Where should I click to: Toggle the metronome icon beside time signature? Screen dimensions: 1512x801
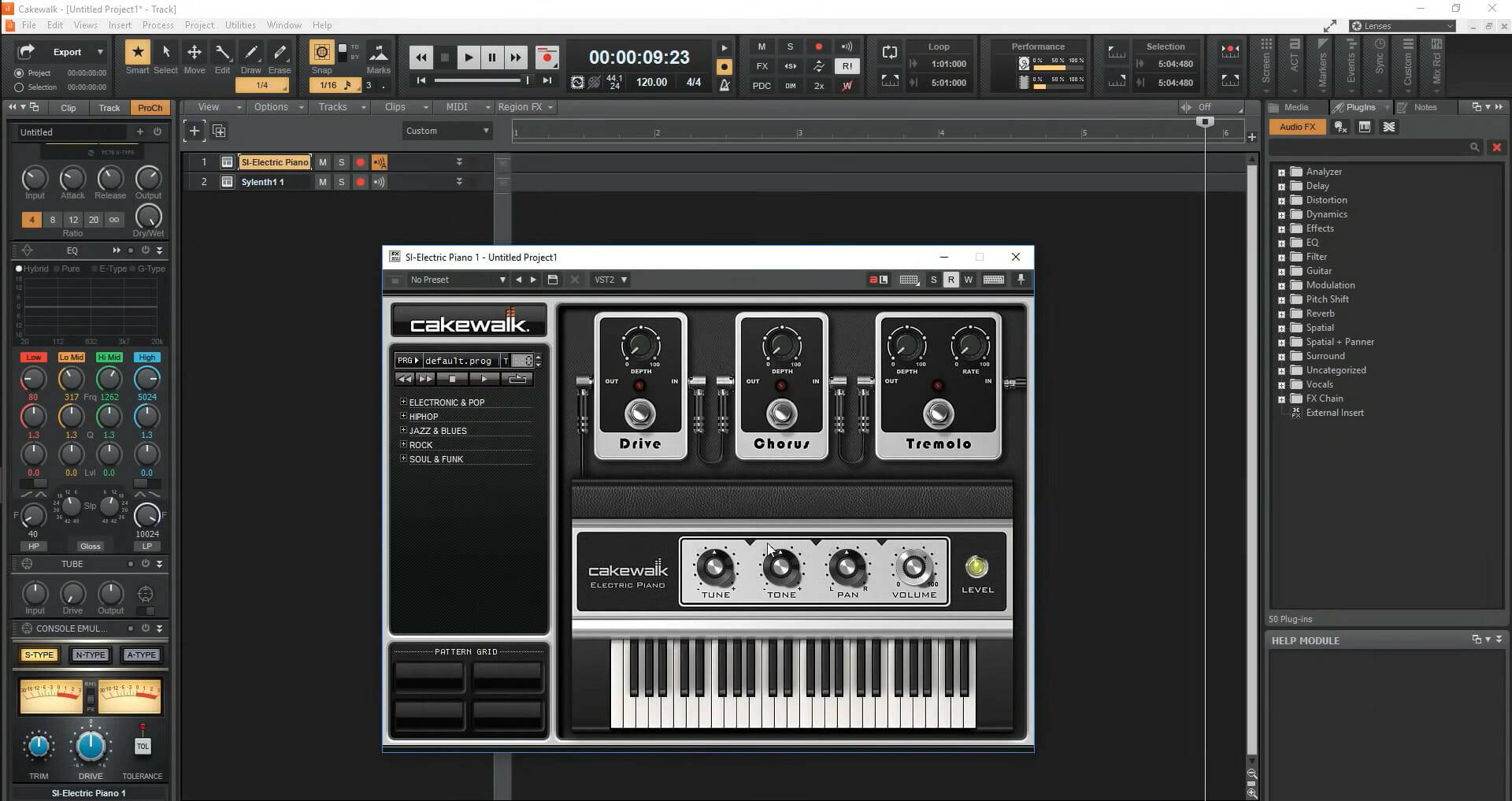tap(724, 84)
